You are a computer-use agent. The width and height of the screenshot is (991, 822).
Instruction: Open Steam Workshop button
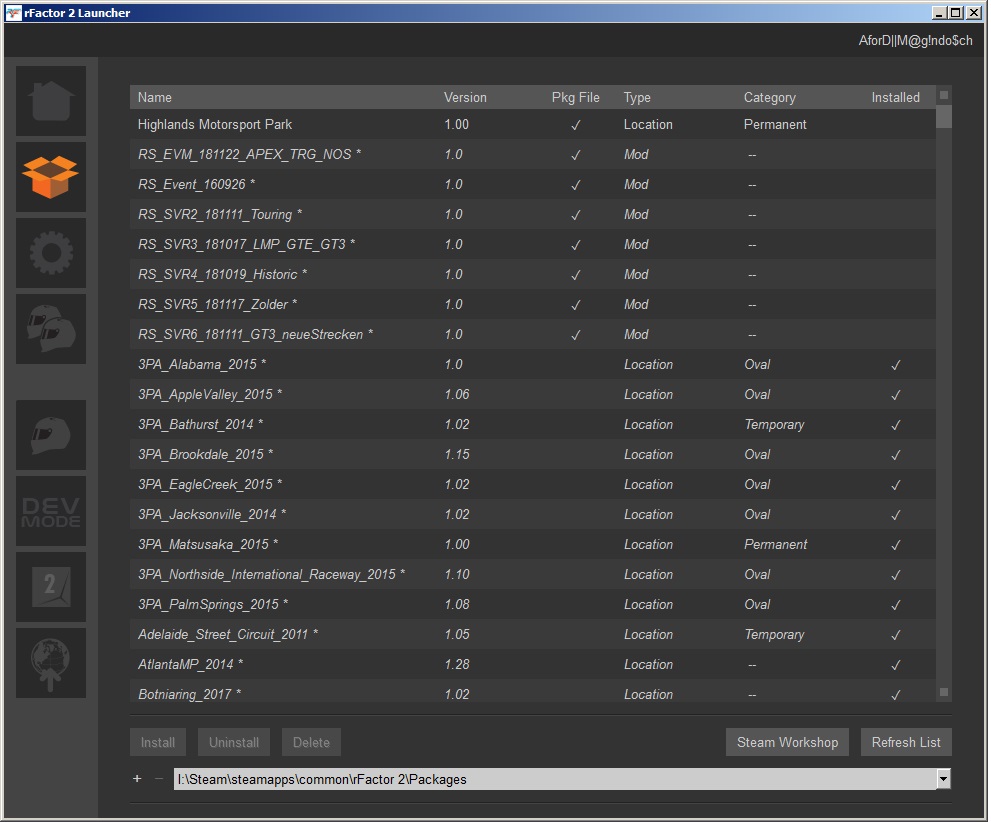pos(787,742)
